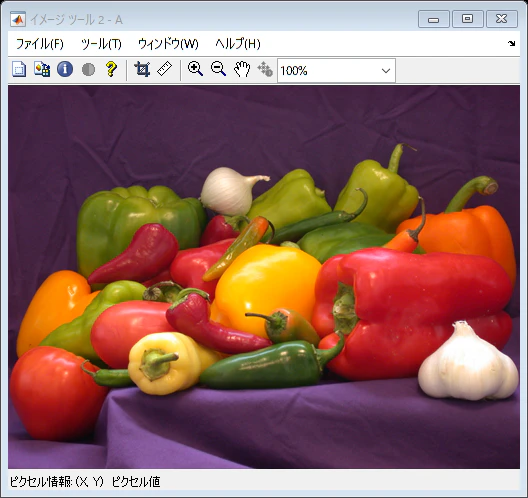
Task: Open the ヘルプ(H) menu
Action: click(x=238, y=44)
